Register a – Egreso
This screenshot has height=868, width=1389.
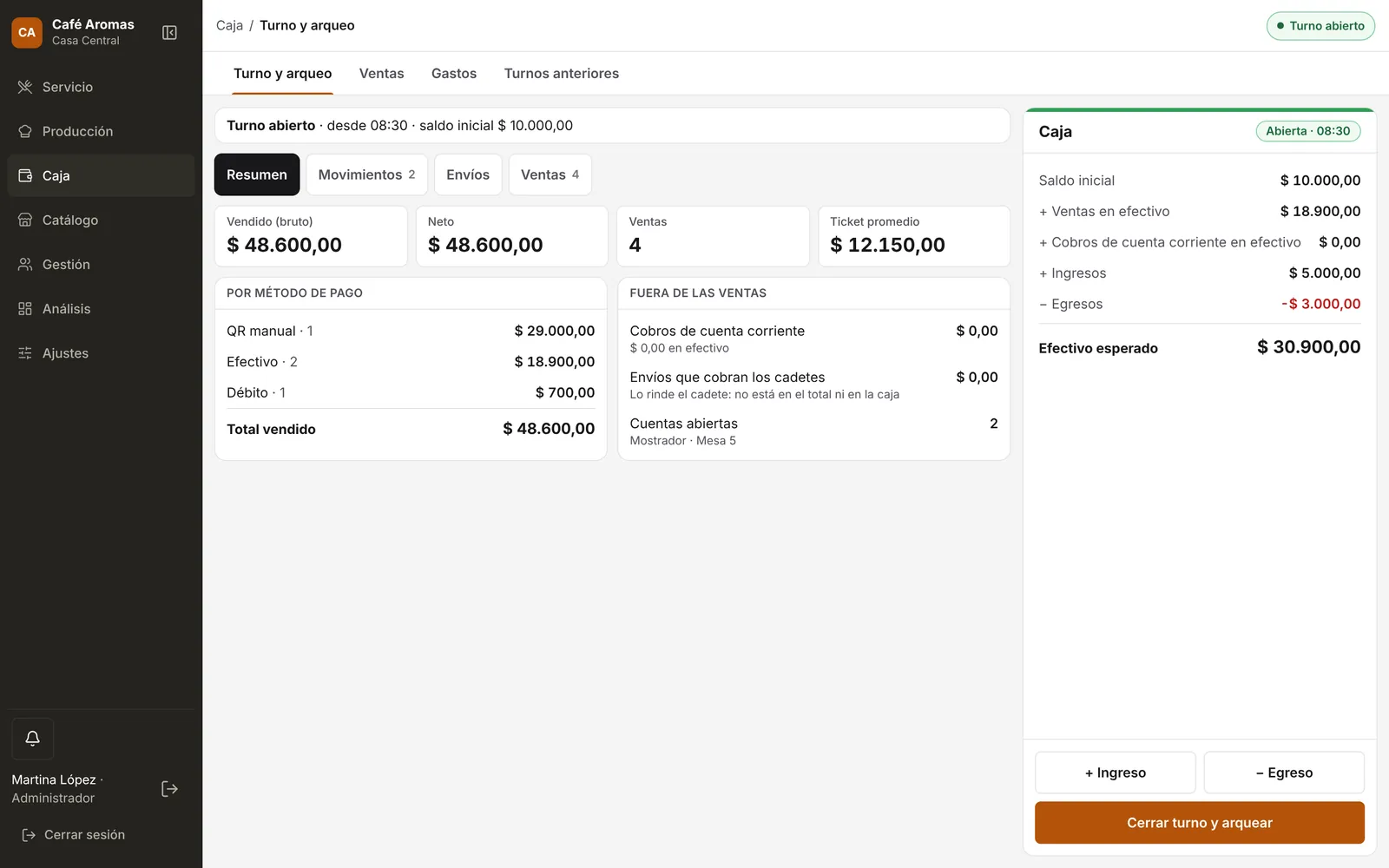pyautogui.click(x=1284, y=773)
